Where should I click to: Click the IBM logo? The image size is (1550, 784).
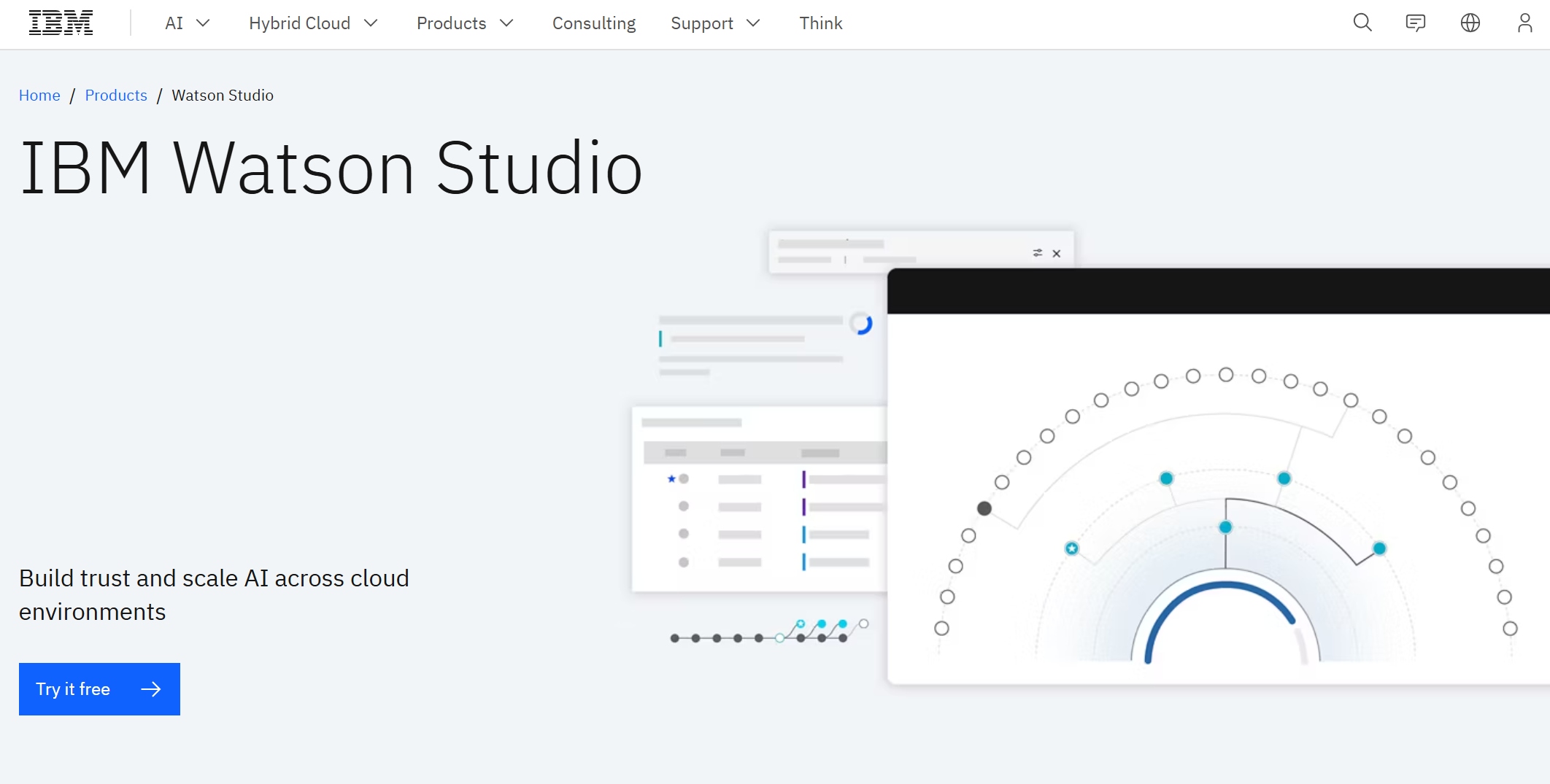(x=61, y=22)
